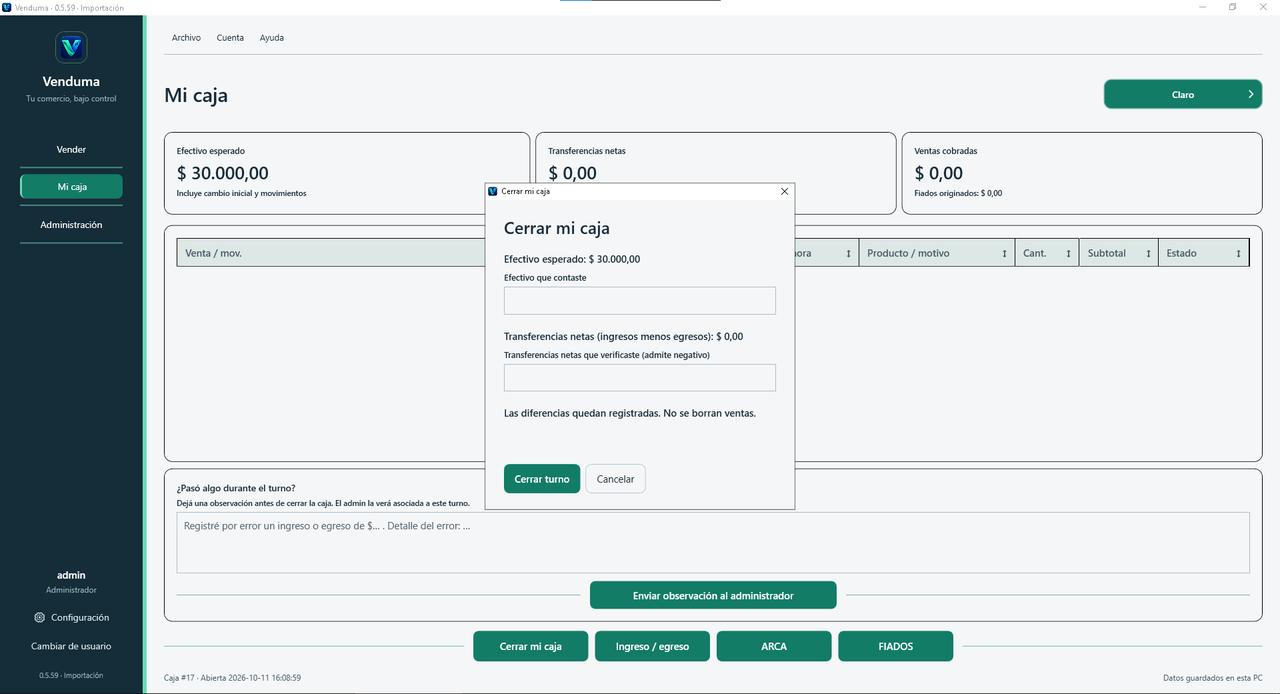This screenshot has width=1280, height=694.
Task: Click the 0.5.59 · Importación version label in sidebar
Action: click(x=71, y=675)
